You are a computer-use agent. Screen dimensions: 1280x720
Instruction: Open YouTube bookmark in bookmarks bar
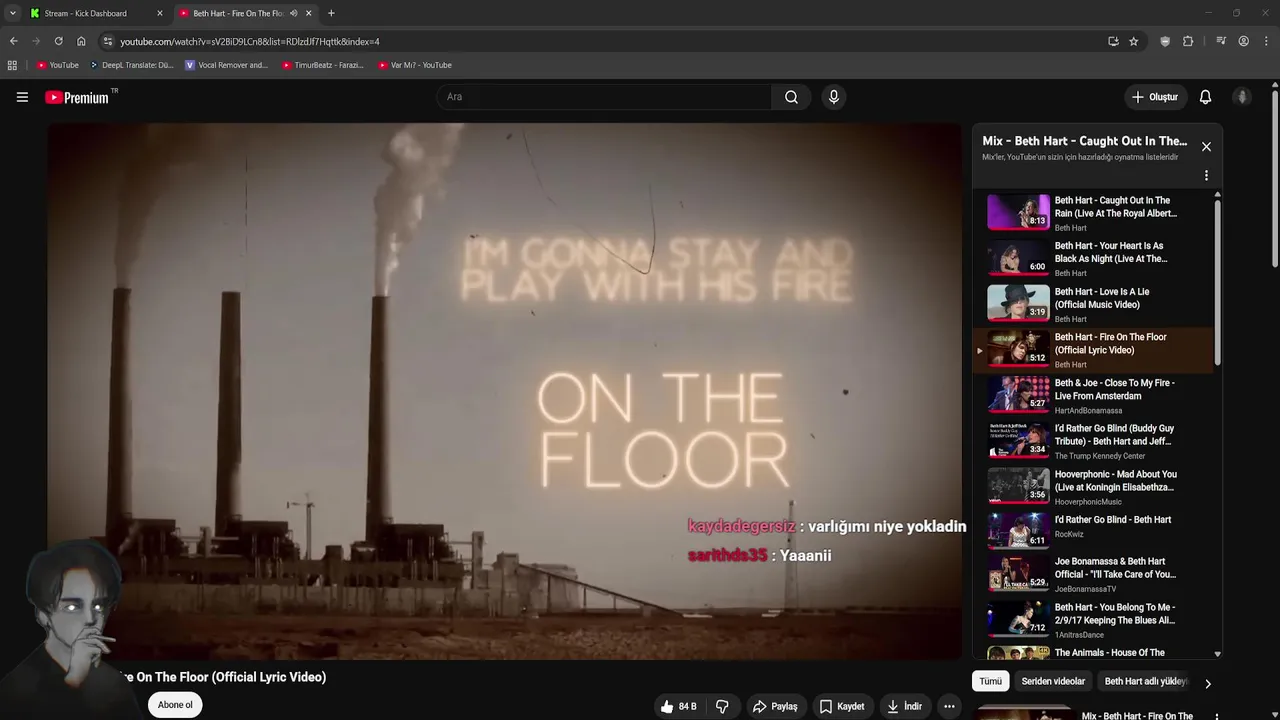(57, 65)
